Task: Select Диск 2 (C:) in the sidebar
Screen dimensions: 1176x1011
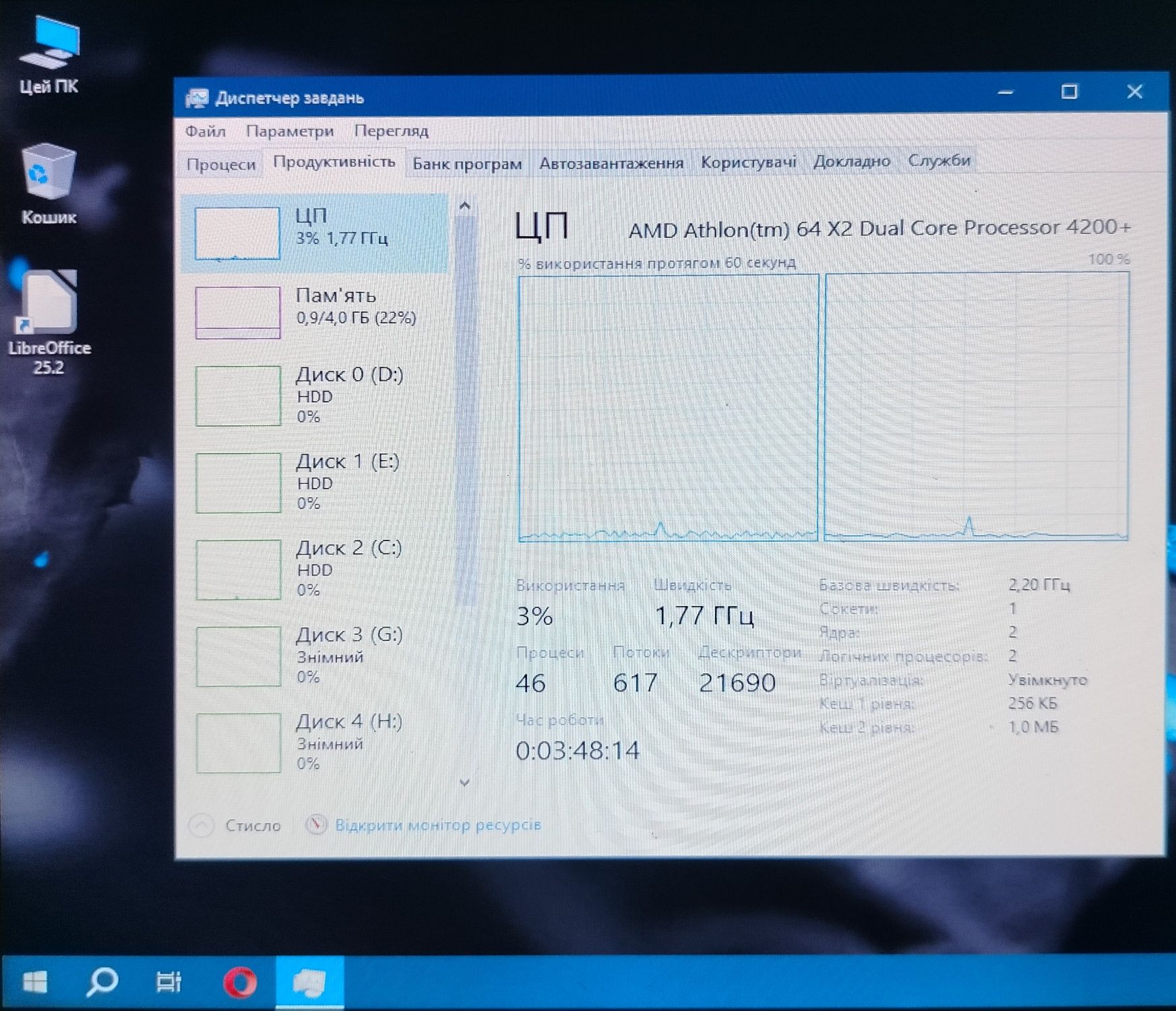Action: click(x=314, y=569)
